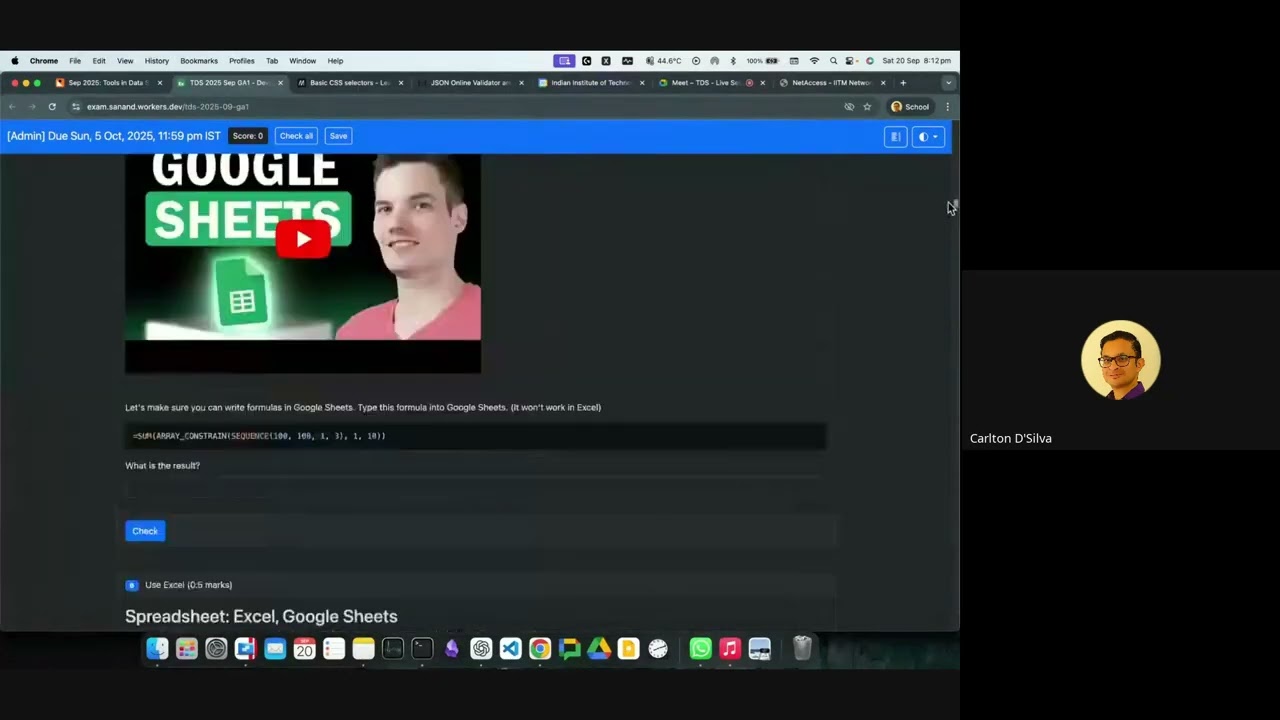Open Visual Studio Code from the dock
The width and height of the screenshot is (1280, 720).
[510, 649]
